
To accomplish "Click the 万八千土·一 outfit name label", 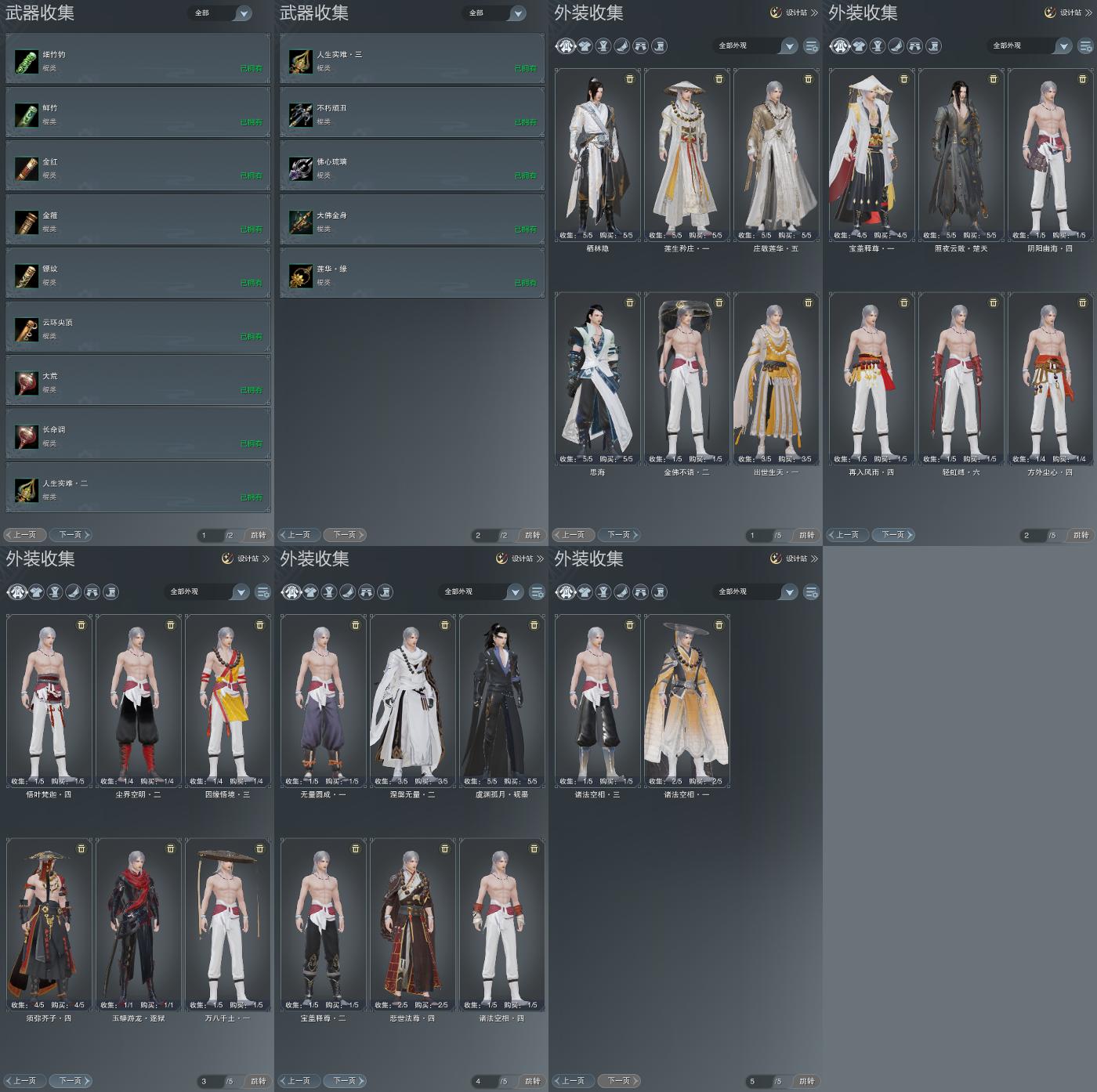I will pos(227,1018).
